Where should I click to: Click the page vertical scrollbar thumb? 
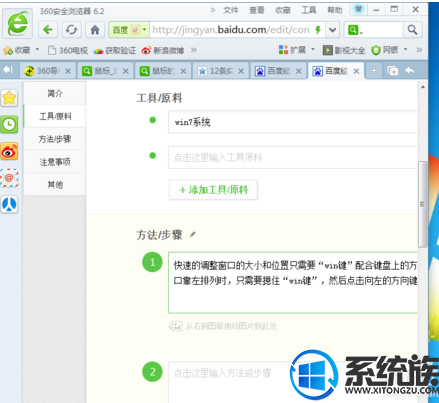click(422, 204)
